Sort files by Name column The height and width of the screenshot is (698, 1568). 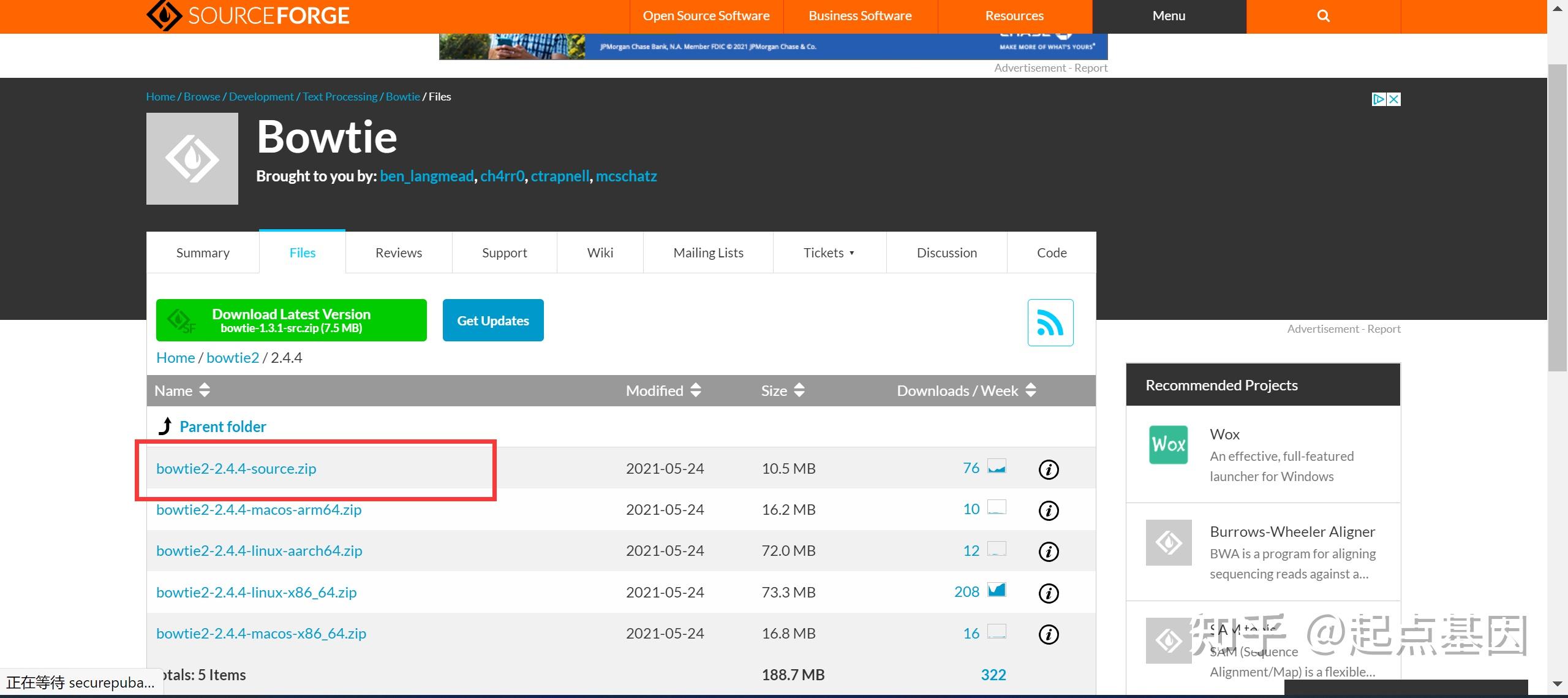pyautogui.click(x=183, y=390)
